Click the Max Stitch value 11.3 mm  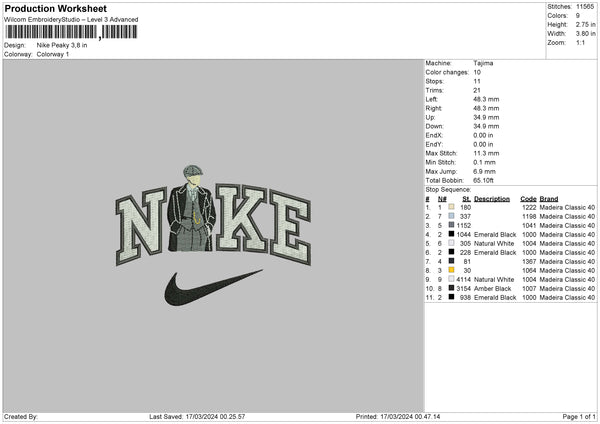coord(486,153)
